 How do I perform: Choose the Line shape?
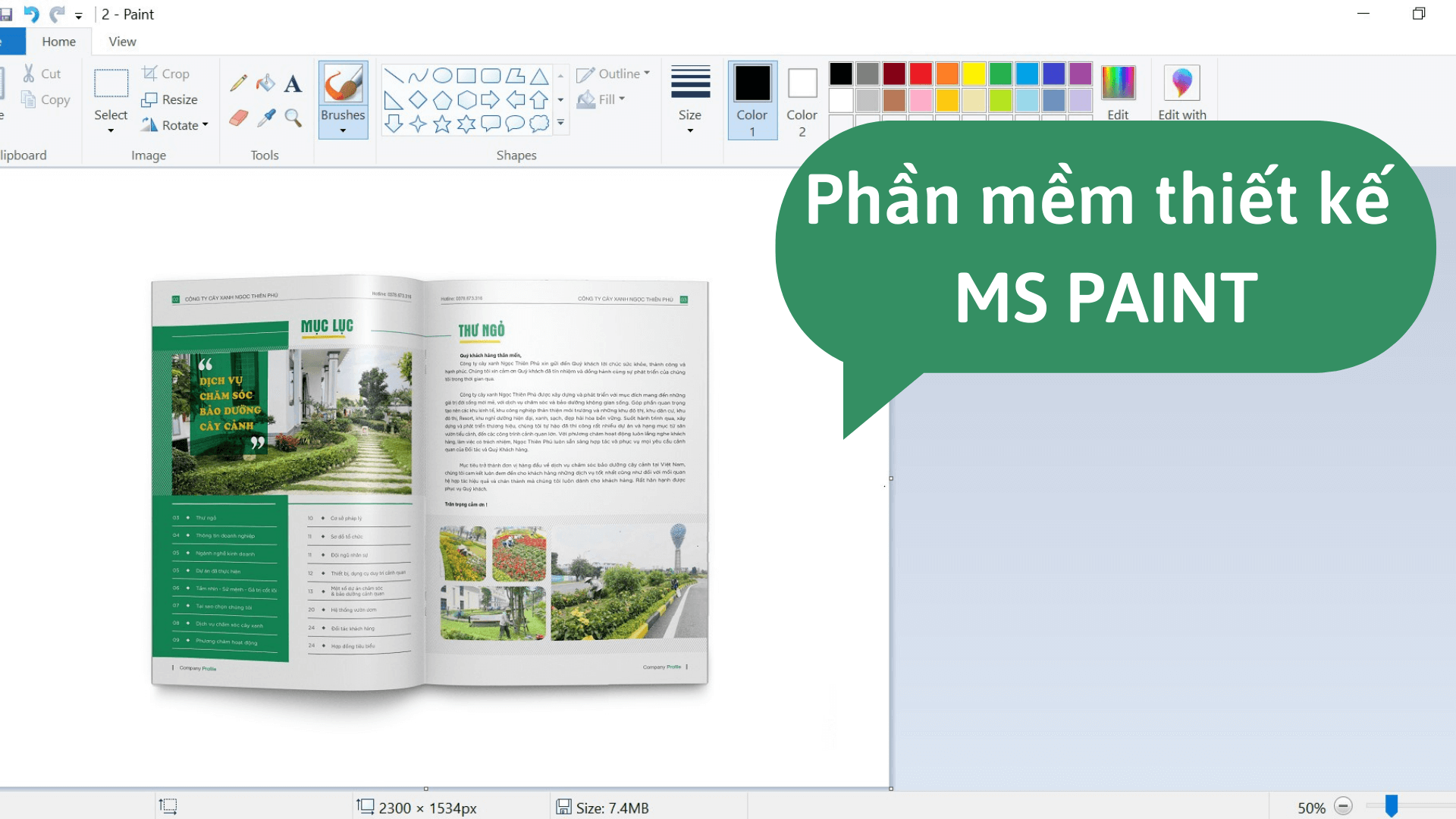[394, 76]
